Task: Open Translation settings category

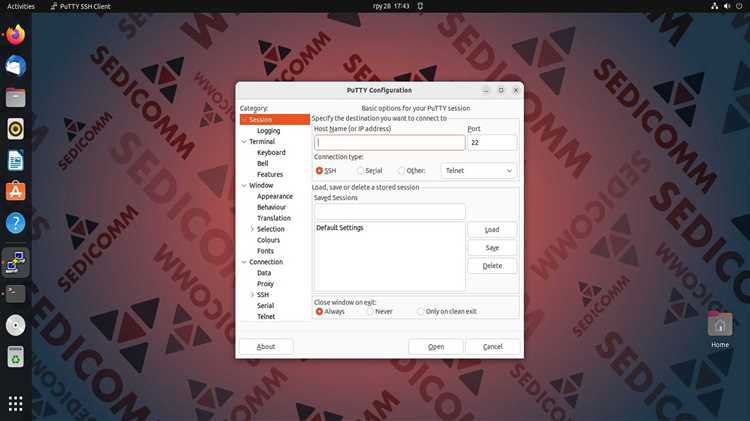Action: [x=274, y=218]
